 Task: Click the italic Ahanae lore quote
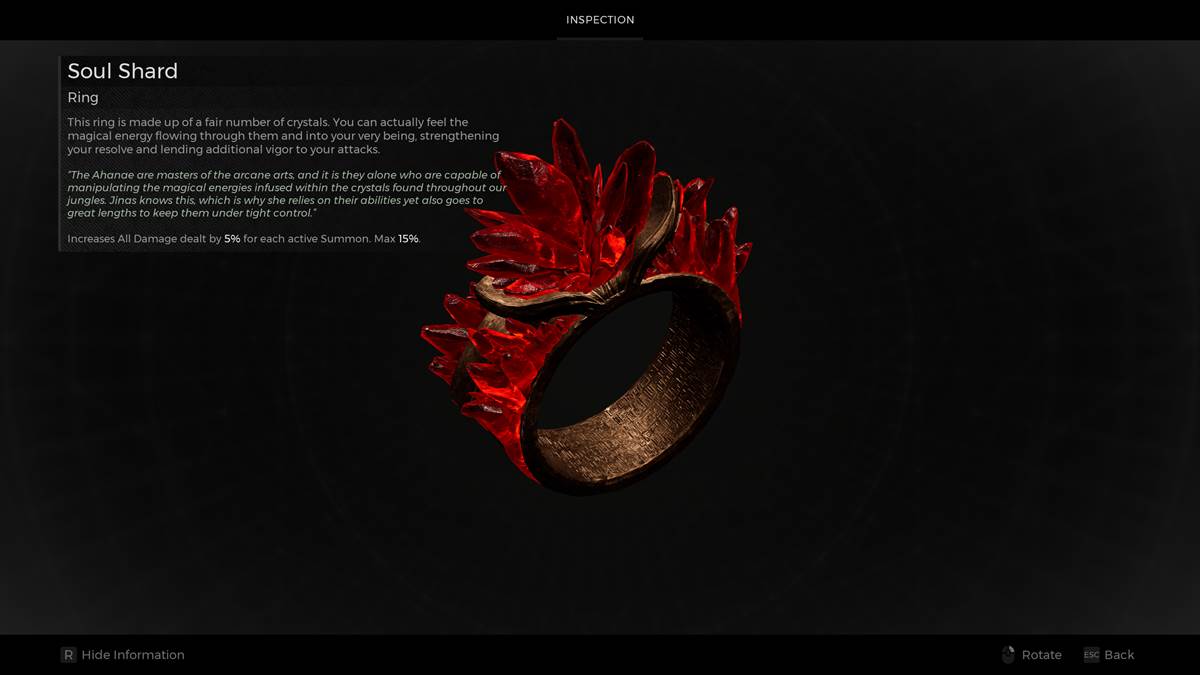pos(285,194)
